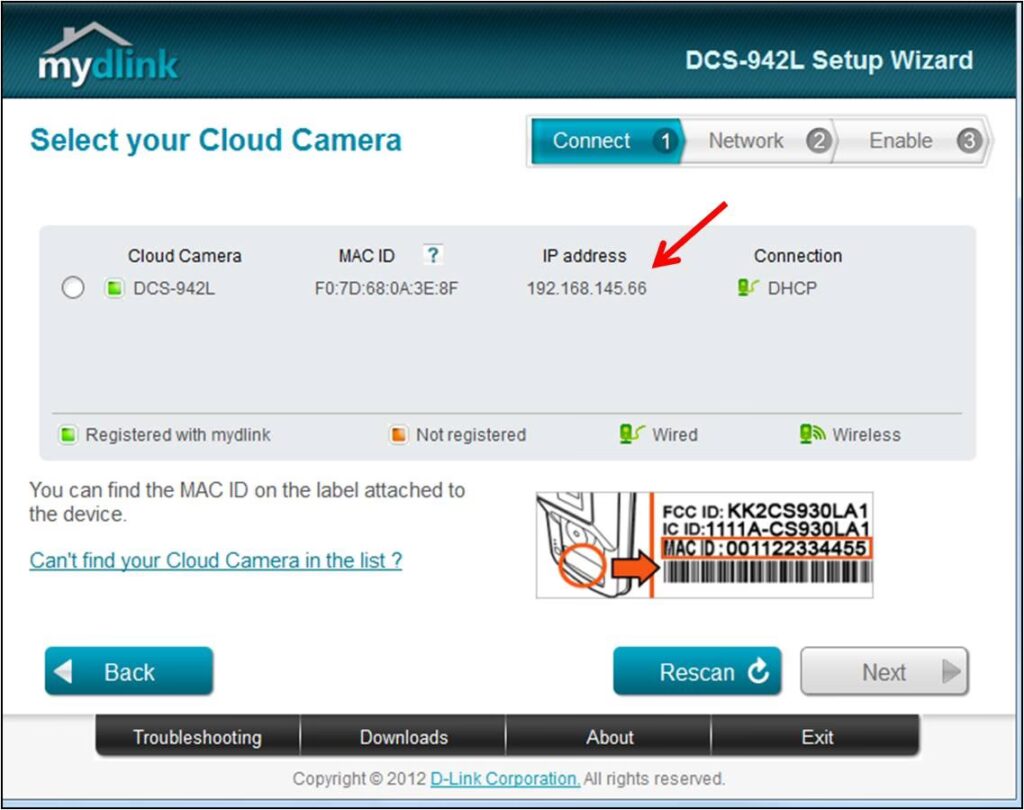Screen dimensions: 1024x810
Task: Switch to the Network step tab
Action: pos(759,141)
